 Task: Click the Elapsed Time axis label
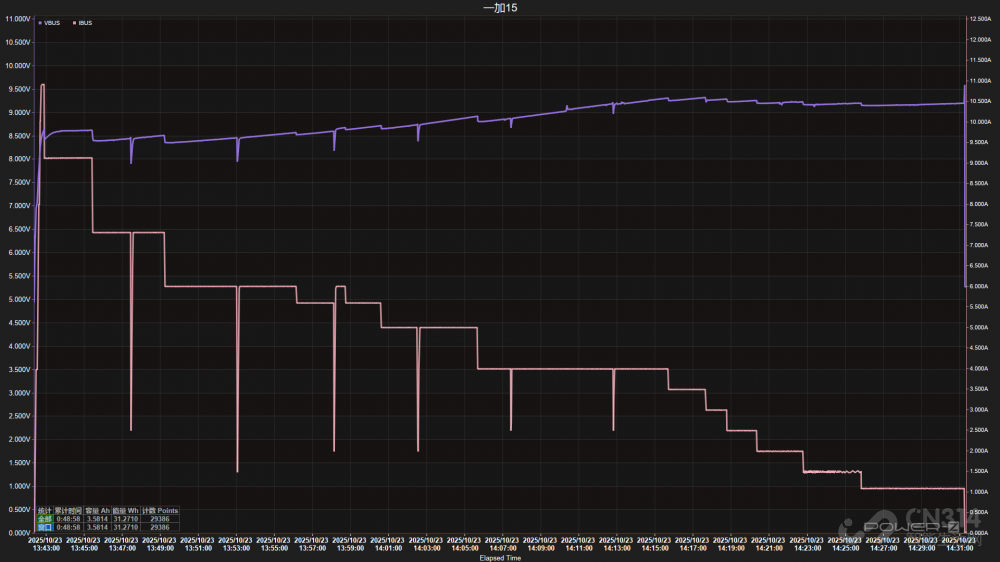(x=499, y=558)
